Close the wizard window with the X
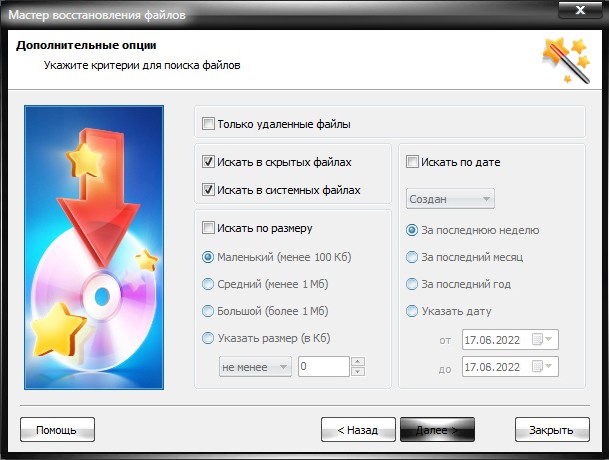Screen dimensions: 609x460 tap(580, 10)
